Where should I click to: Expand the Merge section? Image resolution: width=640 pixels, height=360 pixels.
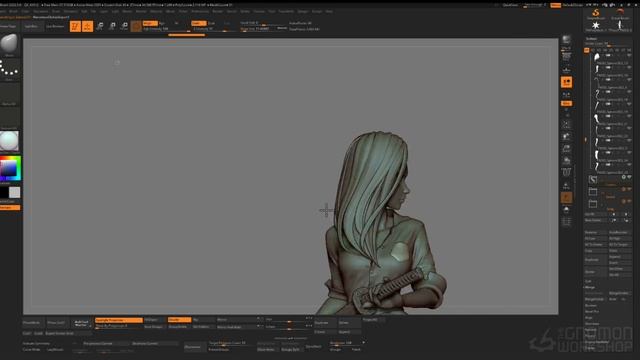click(590, 287)
